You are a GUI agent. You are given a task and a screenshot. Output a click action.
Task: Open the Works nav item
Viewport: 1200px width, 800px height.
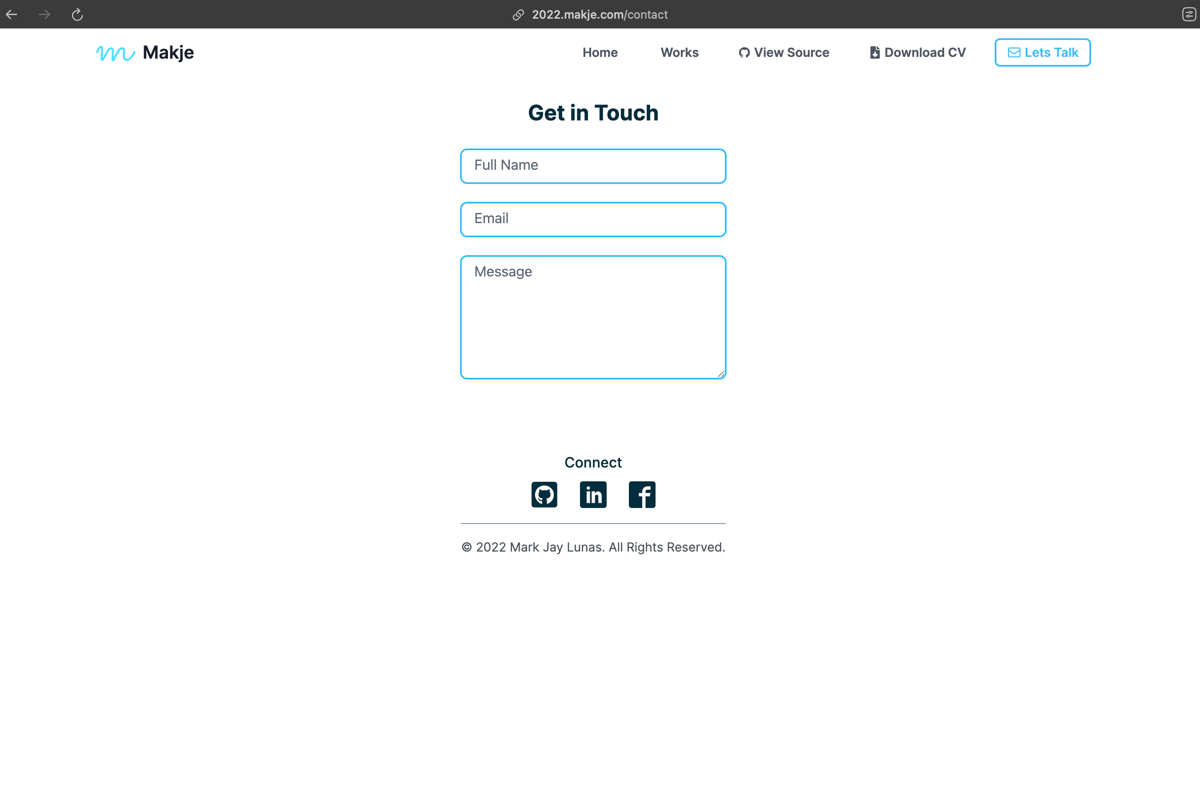pyautogui.click(x=679, y=52)
